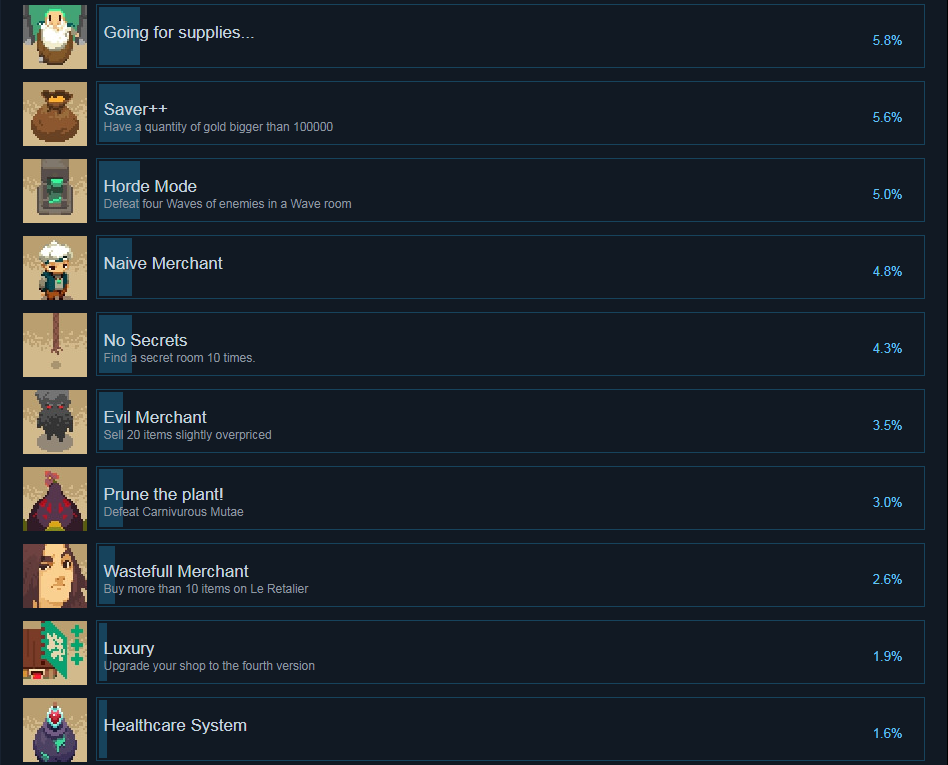Click the Horde Mode achievement title

[x=150, y=186]
